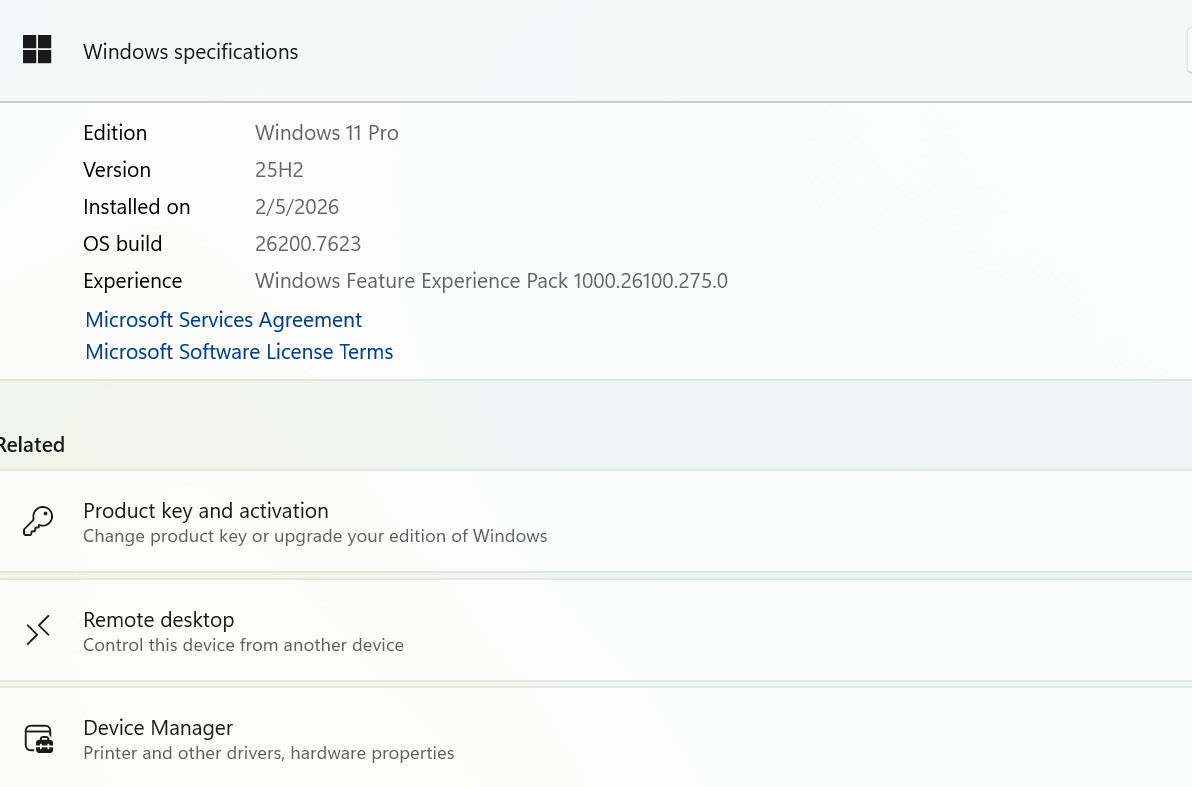Image resolution: width=1192 pixels, height=787 pixels.
Task: Click the Remote desktop arrows icon
Action: pos(37,630)
